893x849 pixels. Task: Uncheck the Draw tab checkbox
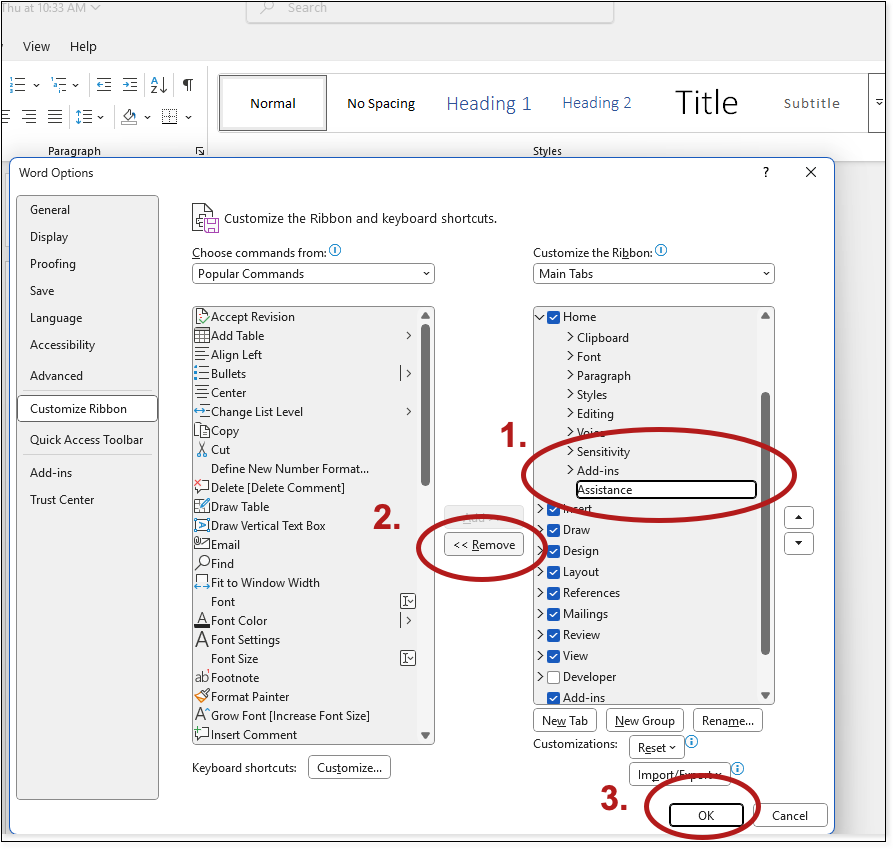coord(554,530)
